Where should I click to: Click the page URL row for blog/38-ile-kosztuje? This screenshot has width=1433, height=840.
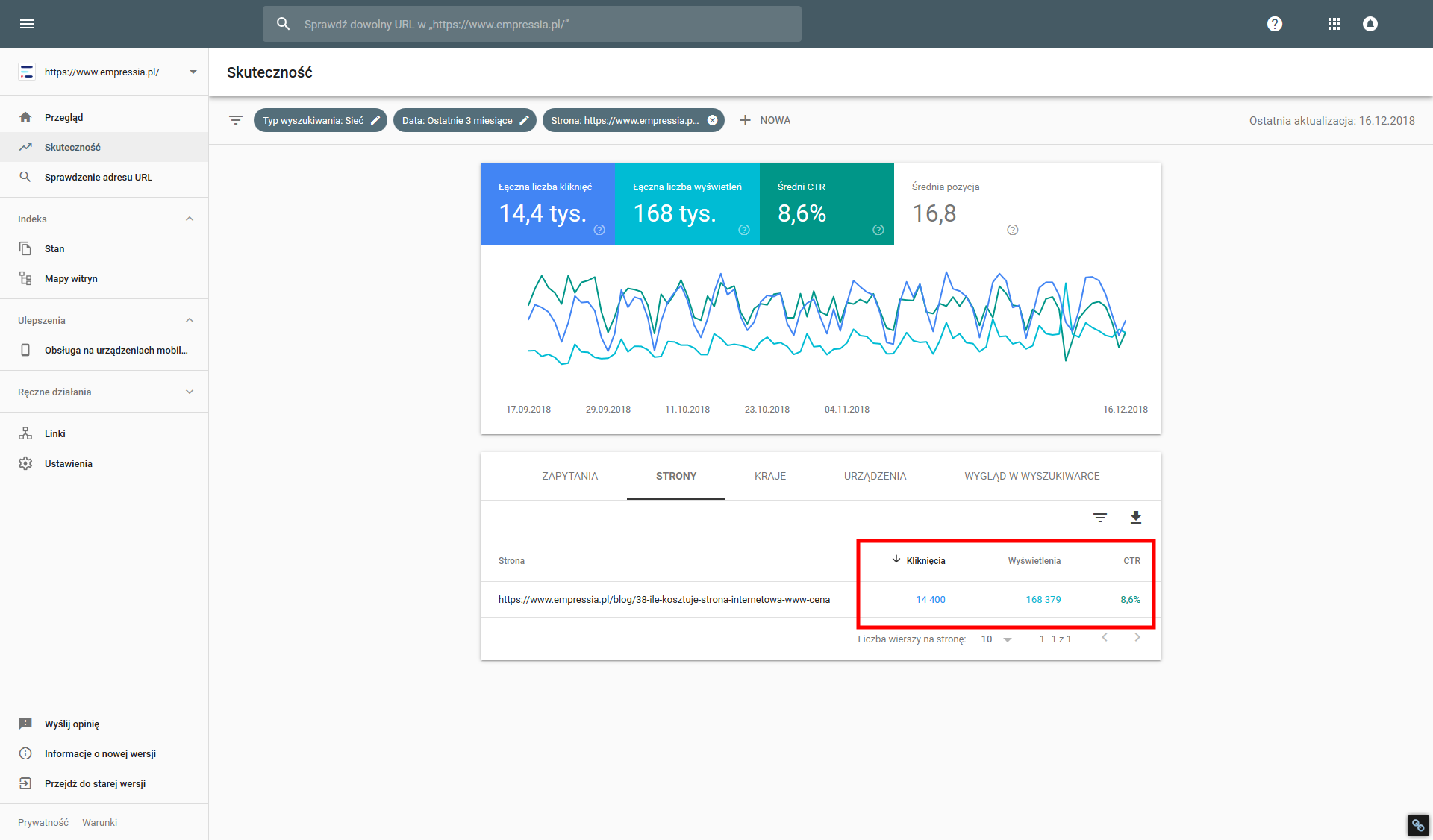click(821, 599)
